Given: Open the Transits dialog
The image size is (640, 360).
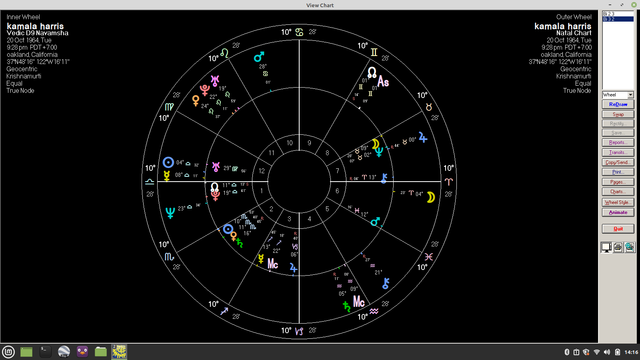Looking at the screenshot, I should click(x=618, y=152).
